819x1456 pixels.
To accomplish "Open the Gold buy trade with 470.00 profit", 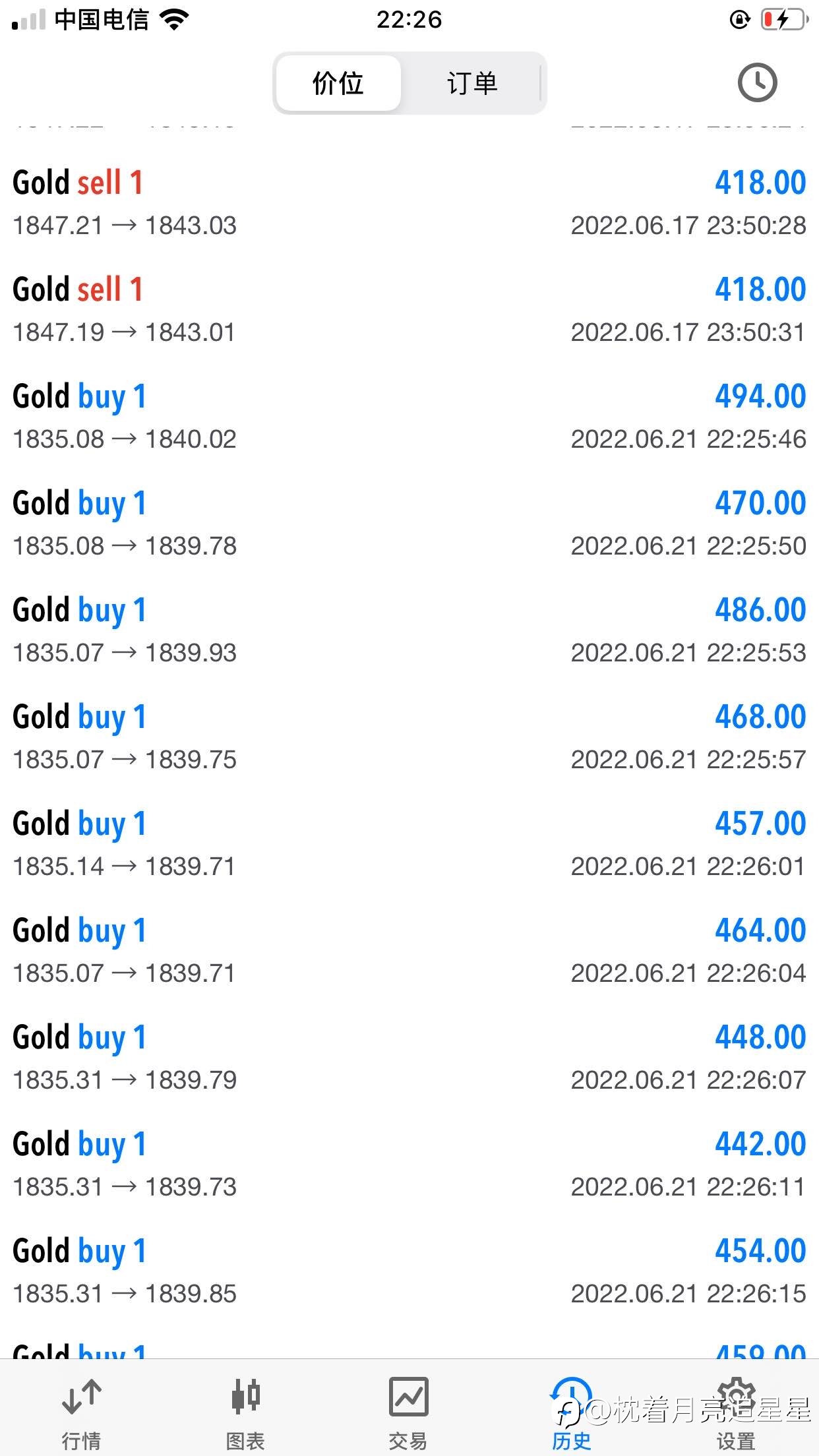I will (x=409, y=523).
